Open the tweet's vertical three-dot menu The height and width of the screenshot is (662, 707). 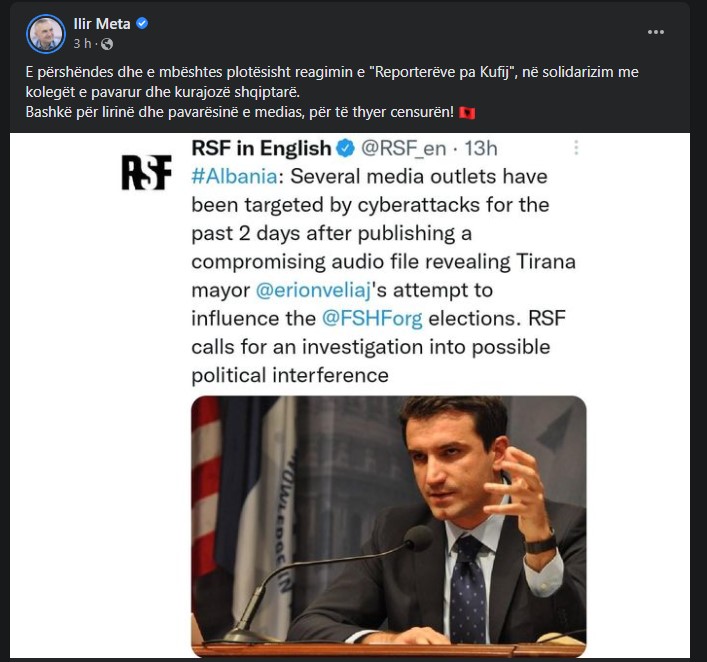point(576,148)
